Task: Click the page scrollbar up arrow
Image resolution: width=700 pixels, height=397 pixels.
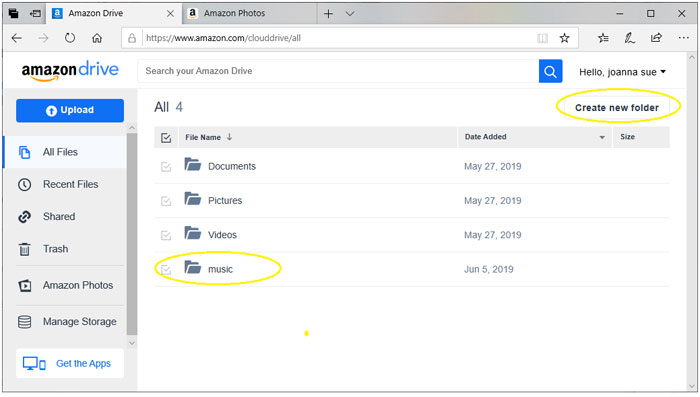Action: pyautogui.click(x=692, y=58)
